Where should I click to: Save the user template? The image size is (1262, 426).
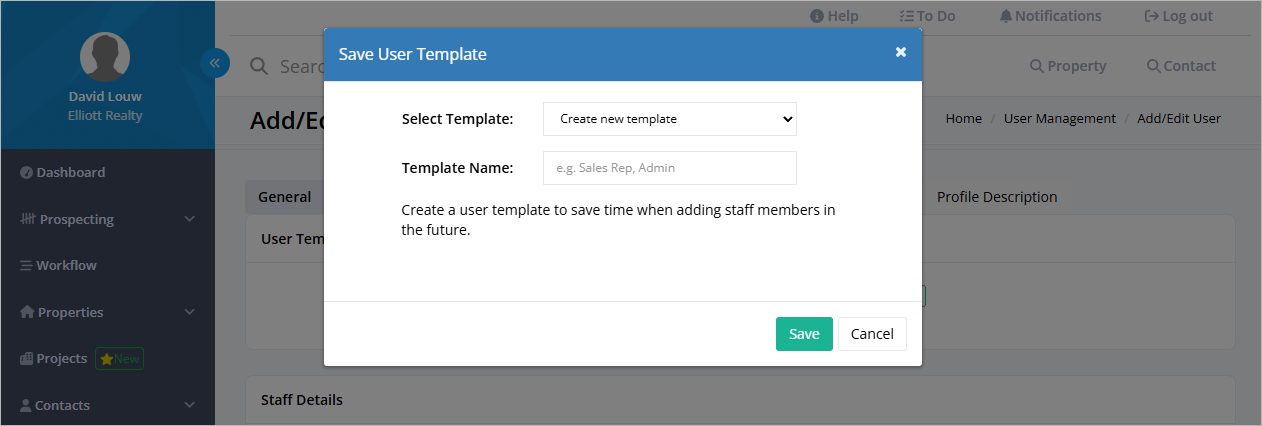804,334
